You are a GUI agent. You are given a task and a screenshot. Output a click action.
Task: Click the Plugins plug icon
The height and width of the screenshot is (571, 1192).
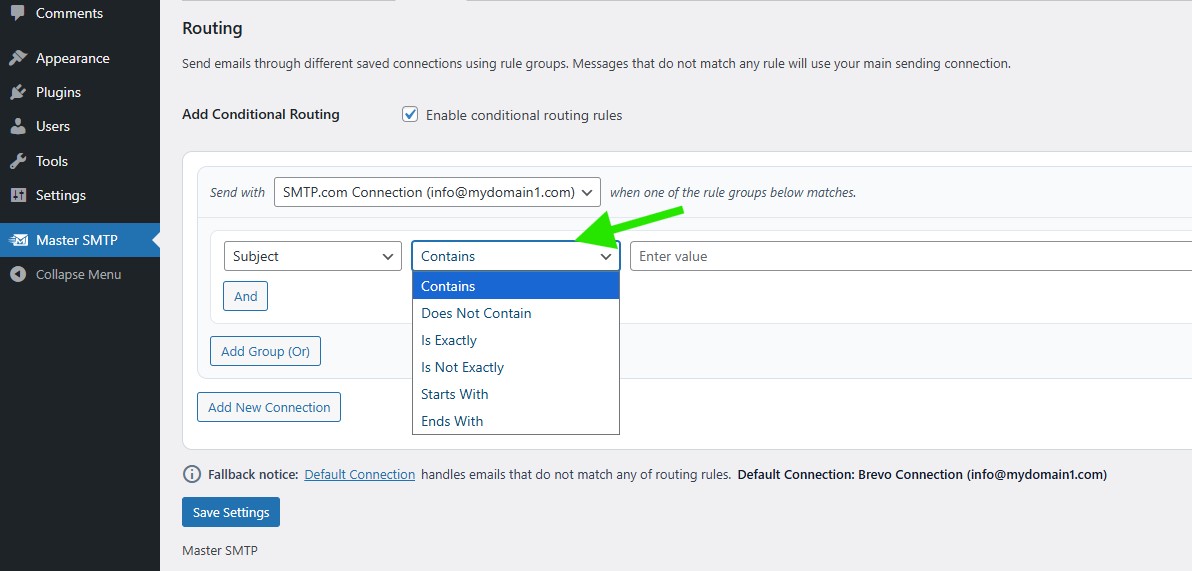(18, 92)
